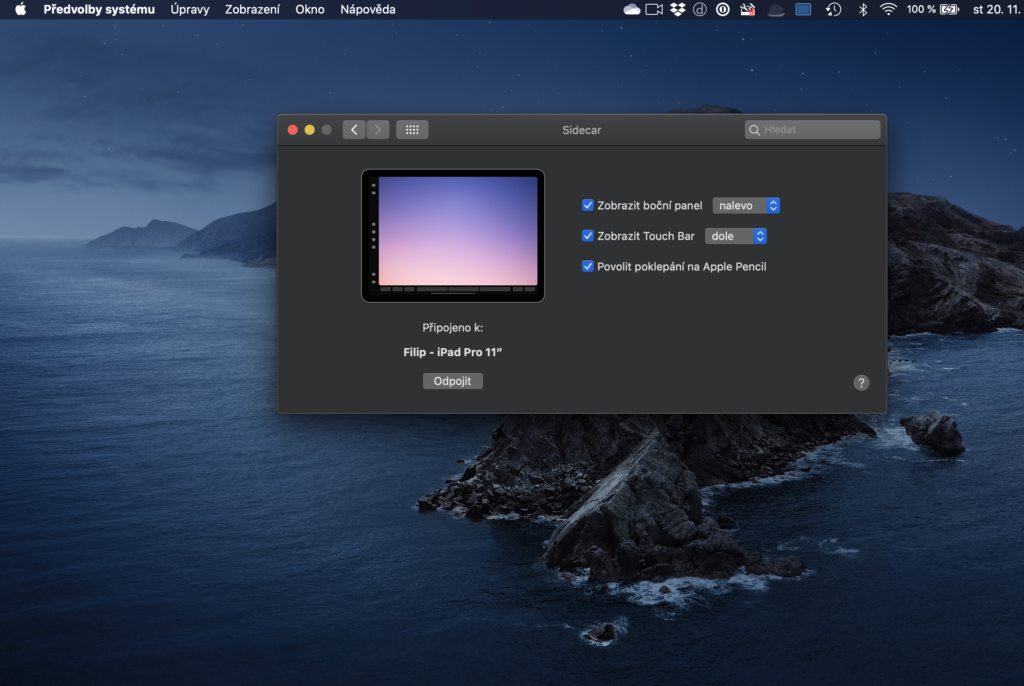Click the iPad preview thumbnail
1024x686 pixels.
click(x=453, y=236)
